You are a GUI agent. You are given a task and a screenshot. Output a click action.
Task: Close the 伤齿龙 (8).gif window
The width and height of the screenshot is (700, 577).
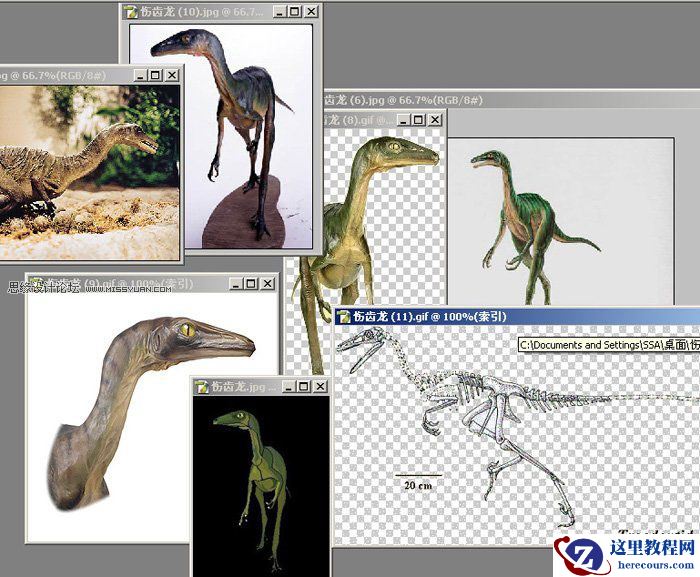pyautogui.click(x=435, y=120)
